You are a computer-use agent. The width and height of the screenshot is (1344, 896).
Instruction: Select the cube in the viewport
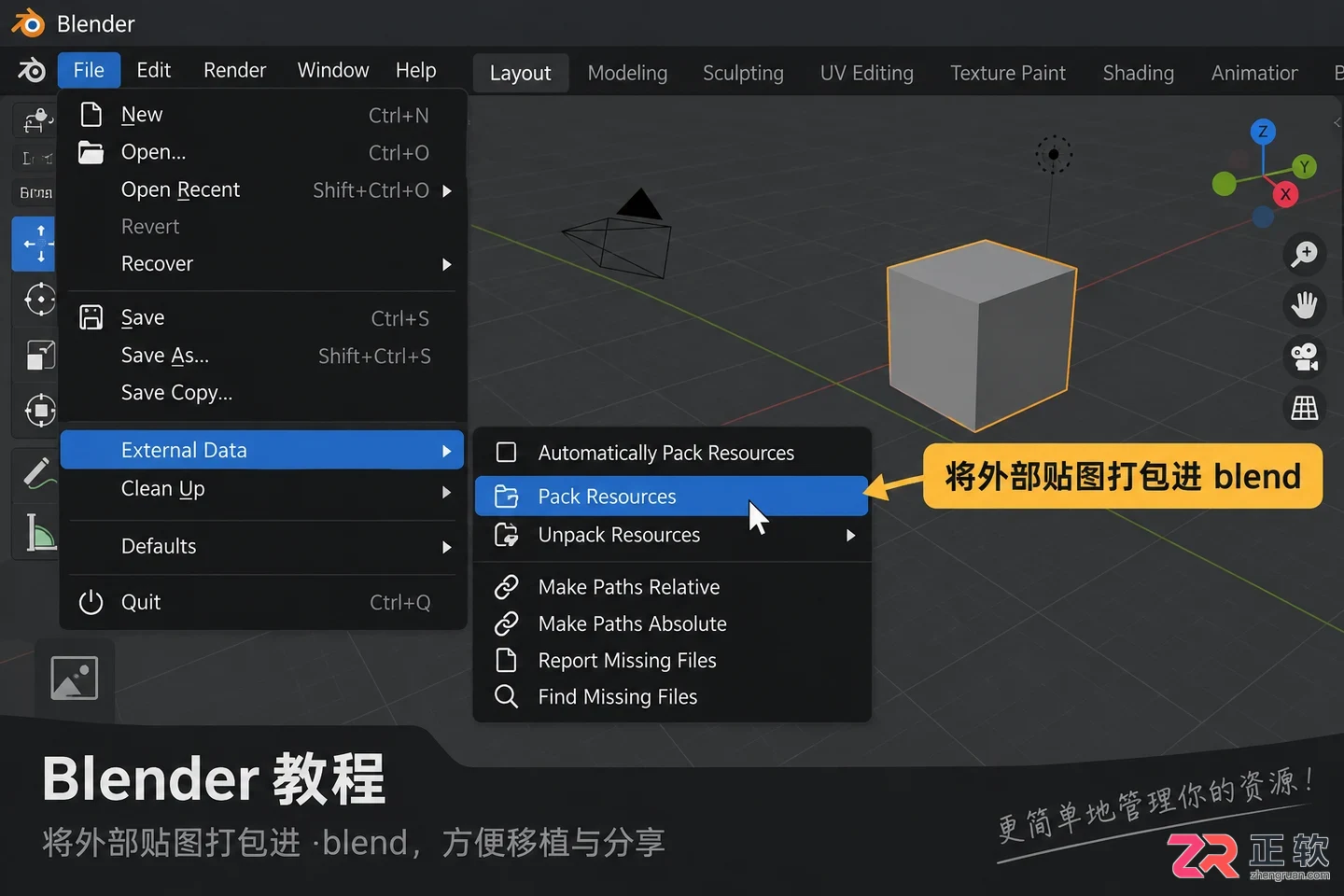pos(980,336)
